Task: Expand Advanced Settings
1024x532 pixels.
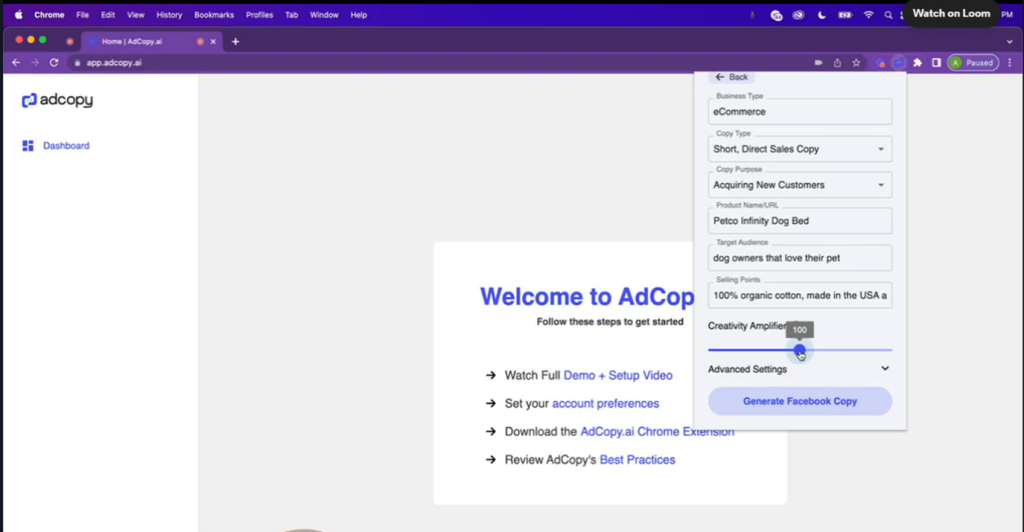Action: click(x=799, y=369)
